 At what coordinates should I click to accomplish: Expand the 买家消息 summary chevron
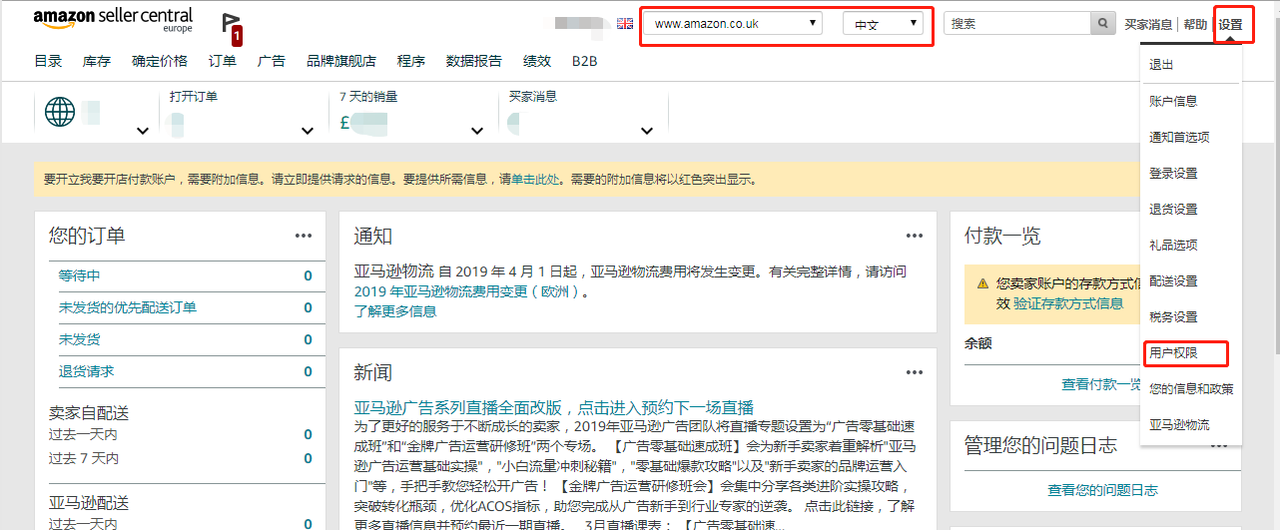click(x=648, y=131)
